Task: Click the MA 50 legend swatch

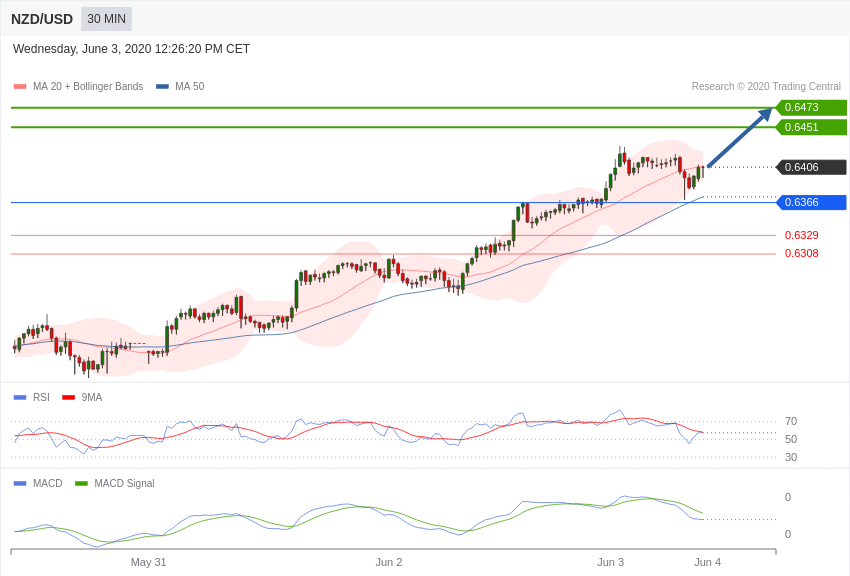Action: pyautogui.click(x=162, y=87)
